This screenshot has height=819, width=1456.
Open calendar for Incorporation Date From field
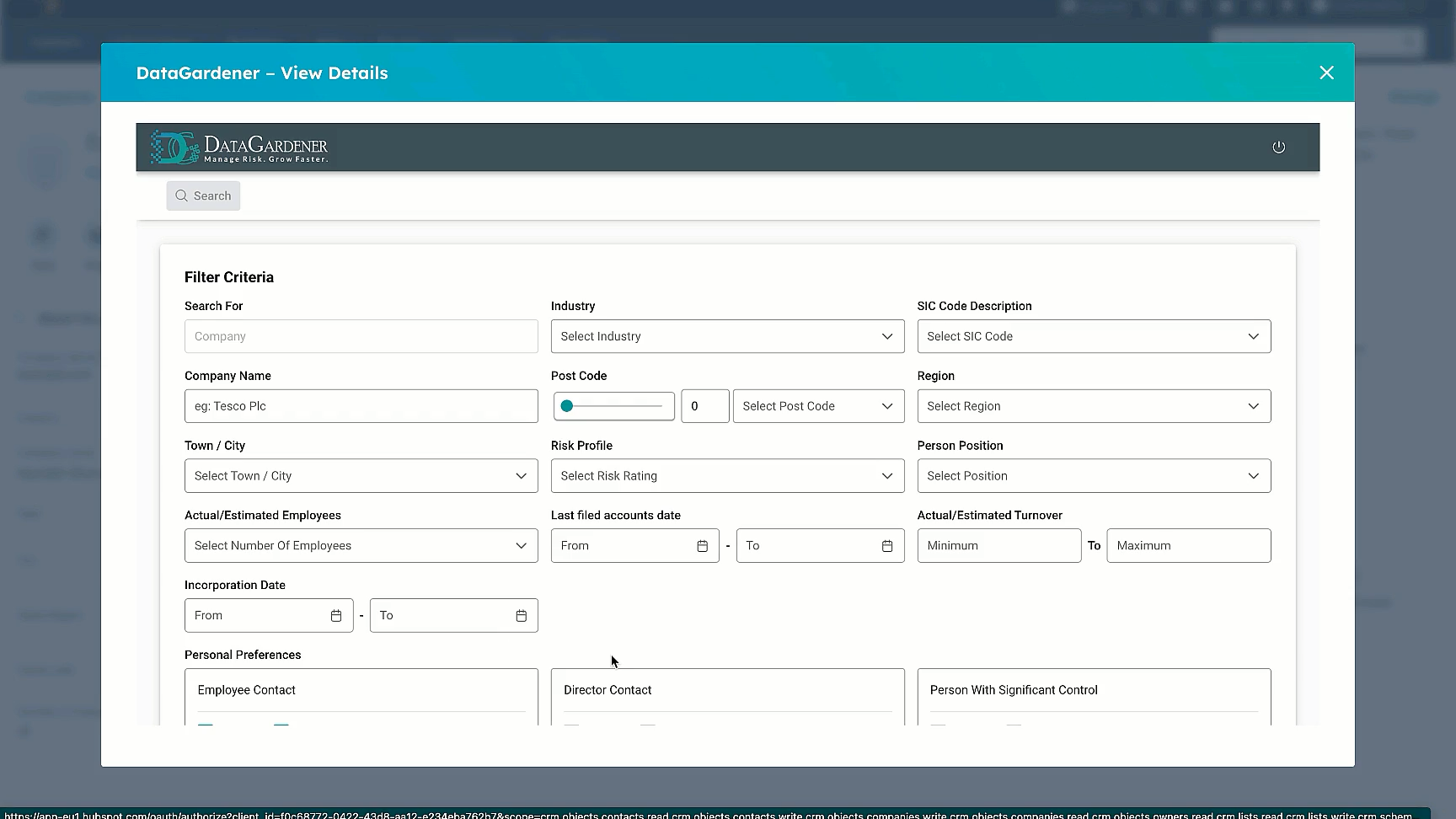[x=335, y=616]
